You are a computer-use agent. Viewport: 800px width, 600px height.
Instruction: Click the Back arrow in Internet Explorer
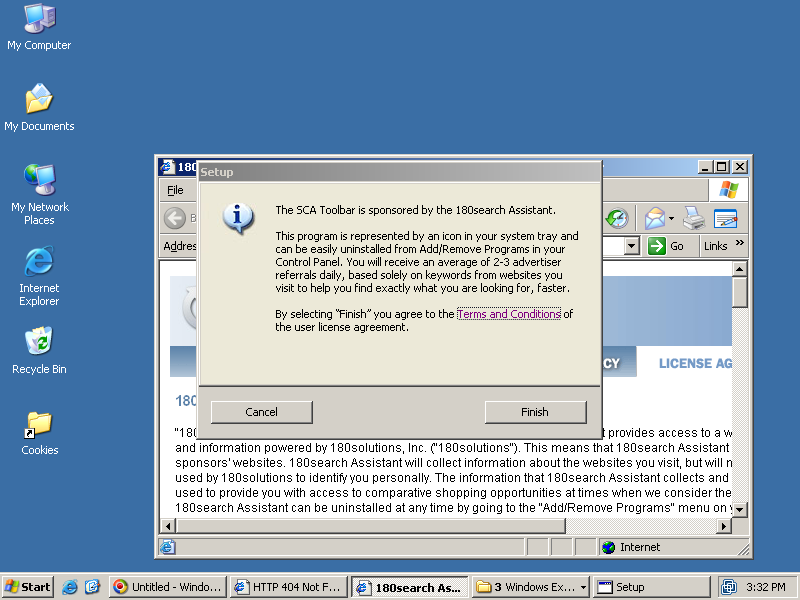point(175,218)
